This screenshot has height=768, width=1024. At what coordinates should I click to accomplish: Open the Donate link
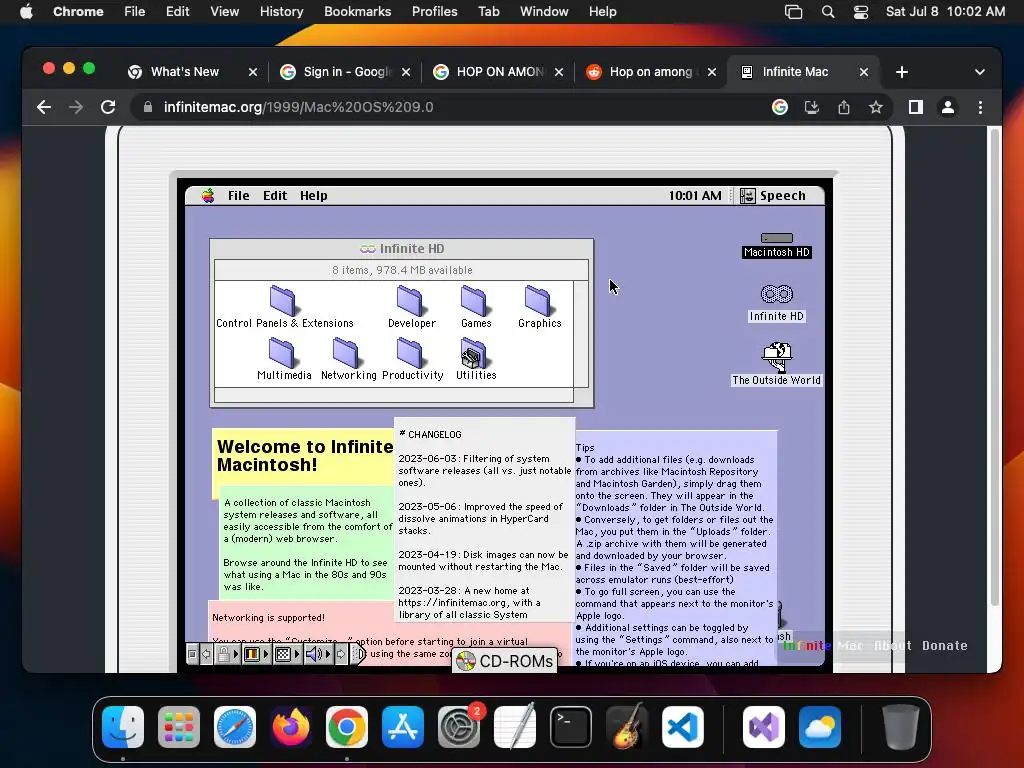944,645
